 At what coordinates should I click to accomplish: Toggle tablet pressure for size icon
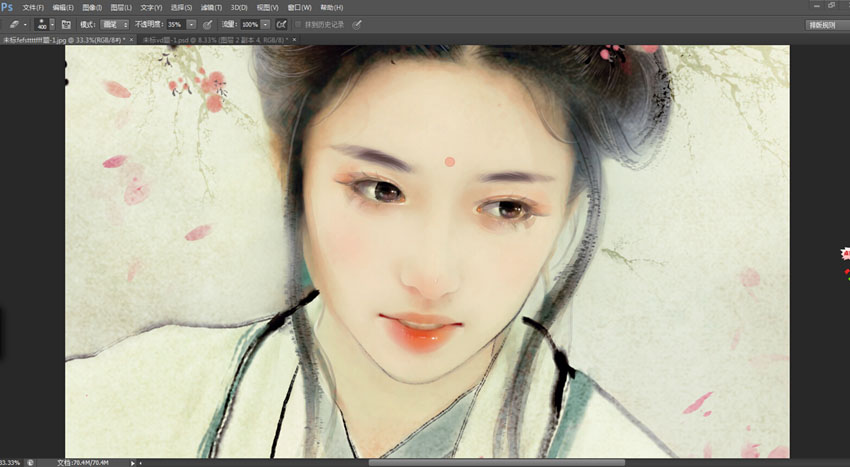[357, 23]
